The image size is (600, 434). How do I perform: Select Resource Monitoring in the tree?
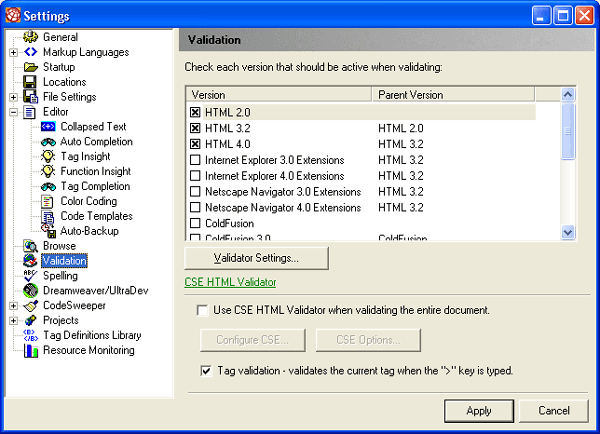pyautogui.click(x=89, y=350)
